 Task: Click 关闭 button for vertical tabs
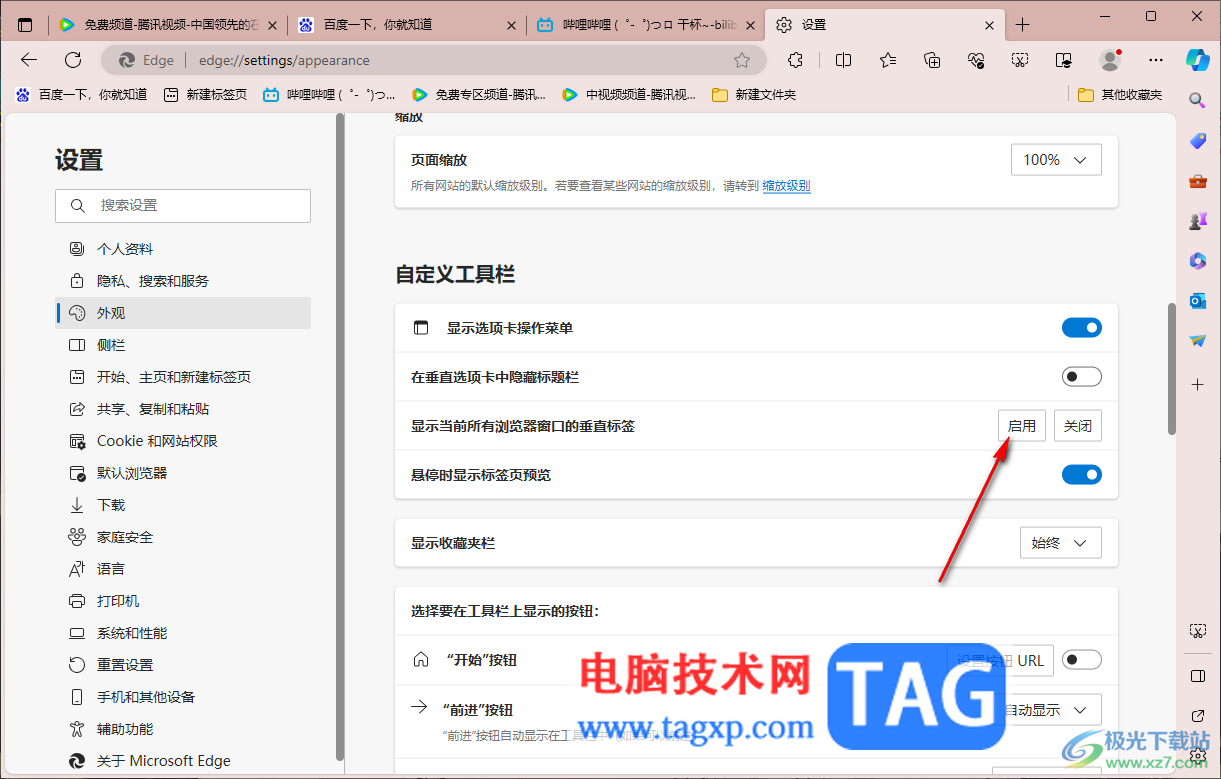click(1078, 426)
